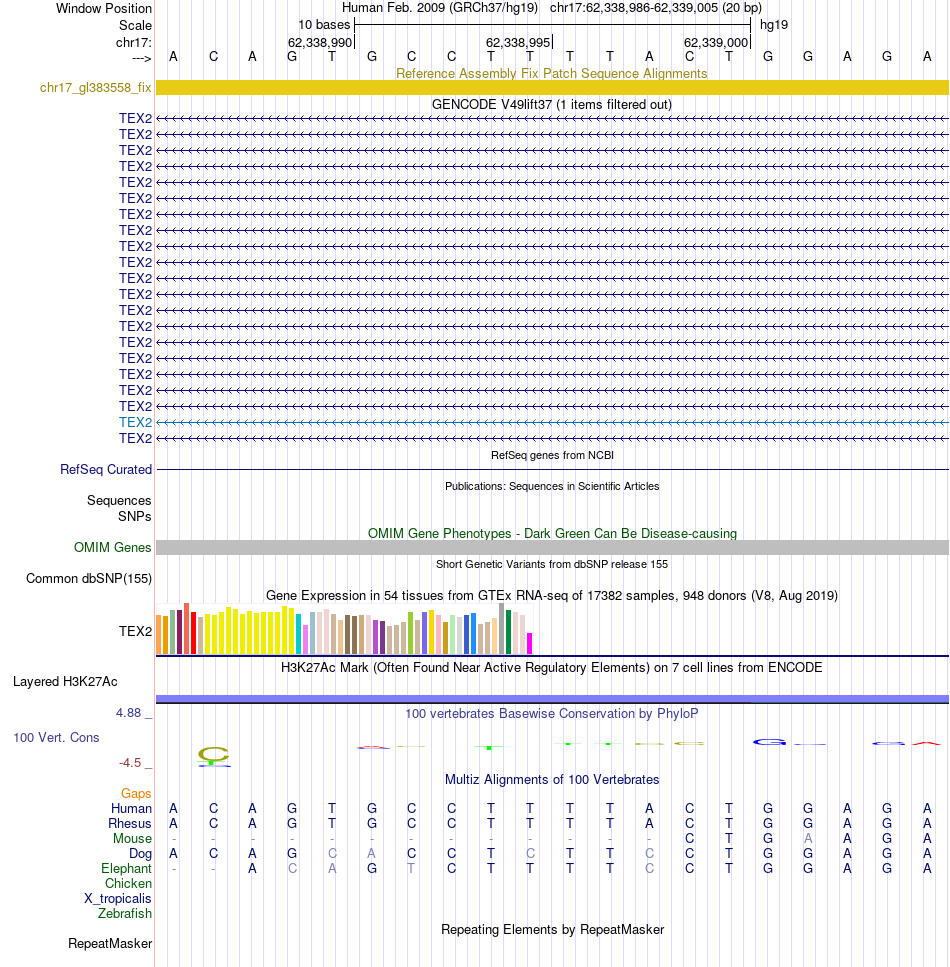This screenshot has height=967, width=950.
Task: Click the 10 bases scale bar
Action: point(552,25)
